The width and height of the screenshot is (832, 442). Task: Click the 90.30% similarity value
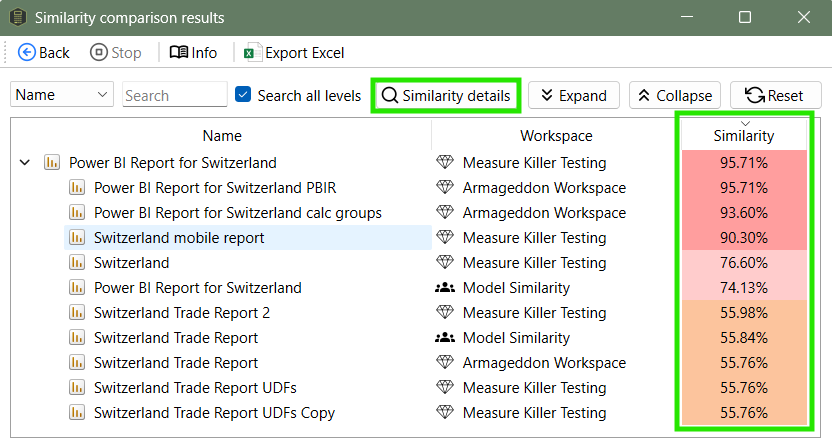744,238
